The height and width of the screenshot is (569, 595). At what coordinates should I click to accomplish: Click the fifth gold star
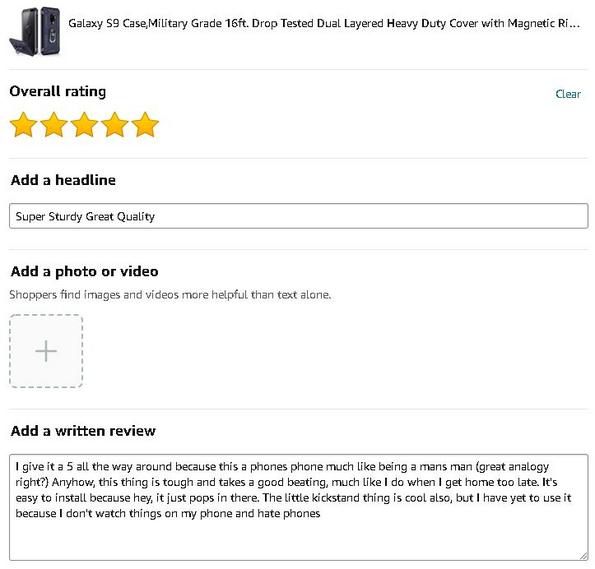point(145,125)
